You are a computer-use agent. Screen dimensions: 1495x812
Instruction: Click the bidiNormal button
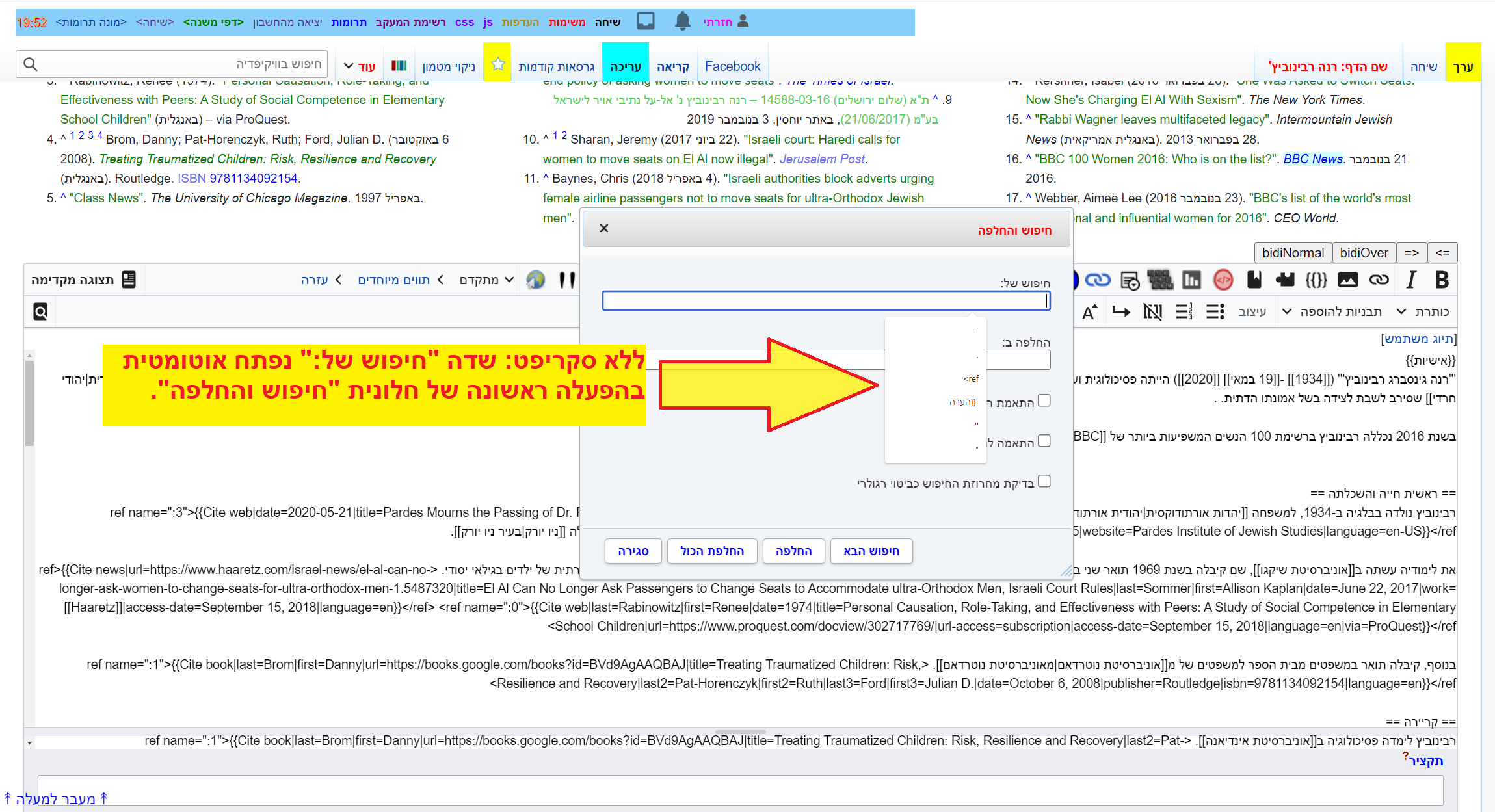click(x=1293, y=253)
